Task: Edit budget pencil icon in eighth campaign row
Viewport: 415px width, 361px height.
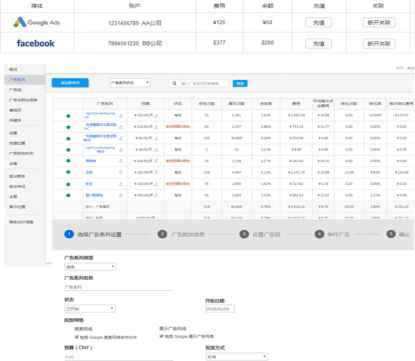Action: (x=156, y=195)
